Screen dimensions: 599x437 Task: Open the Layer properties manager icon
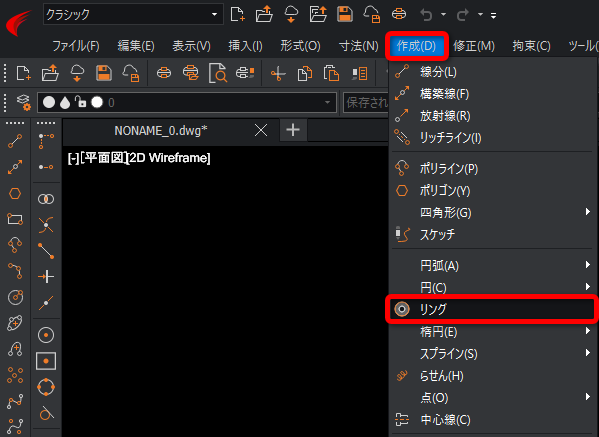click(23, 102)
